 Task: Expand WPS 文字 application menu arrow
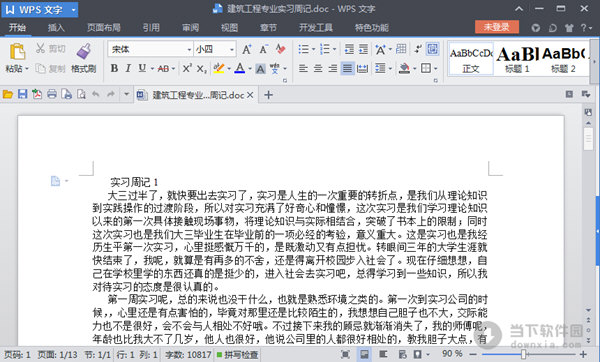coord(73,10)
